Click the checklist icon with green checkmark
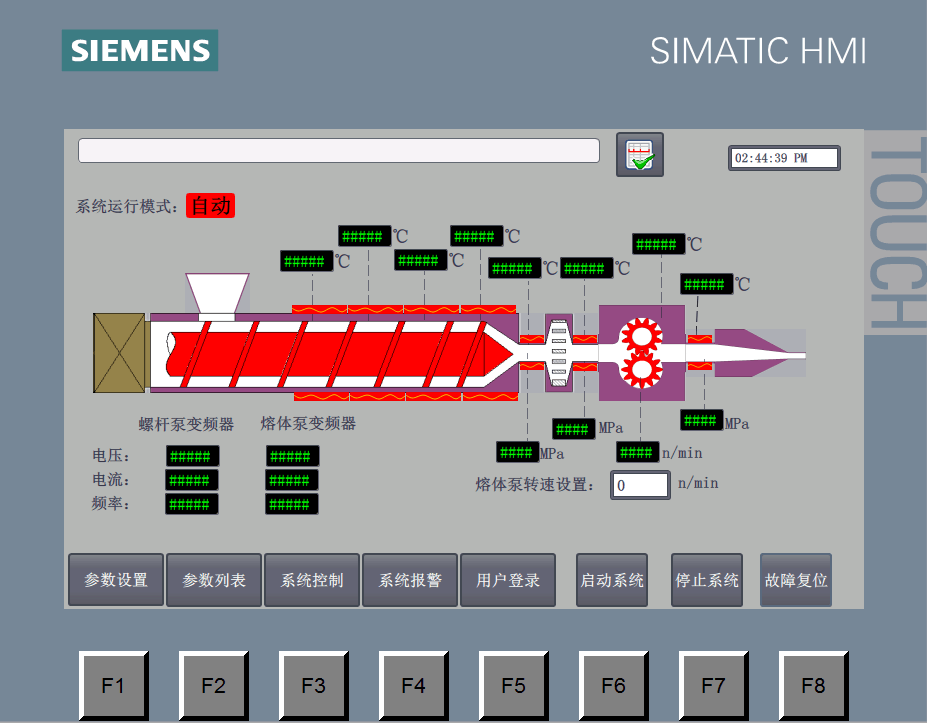The image size is (927, 723). (639, 154)
